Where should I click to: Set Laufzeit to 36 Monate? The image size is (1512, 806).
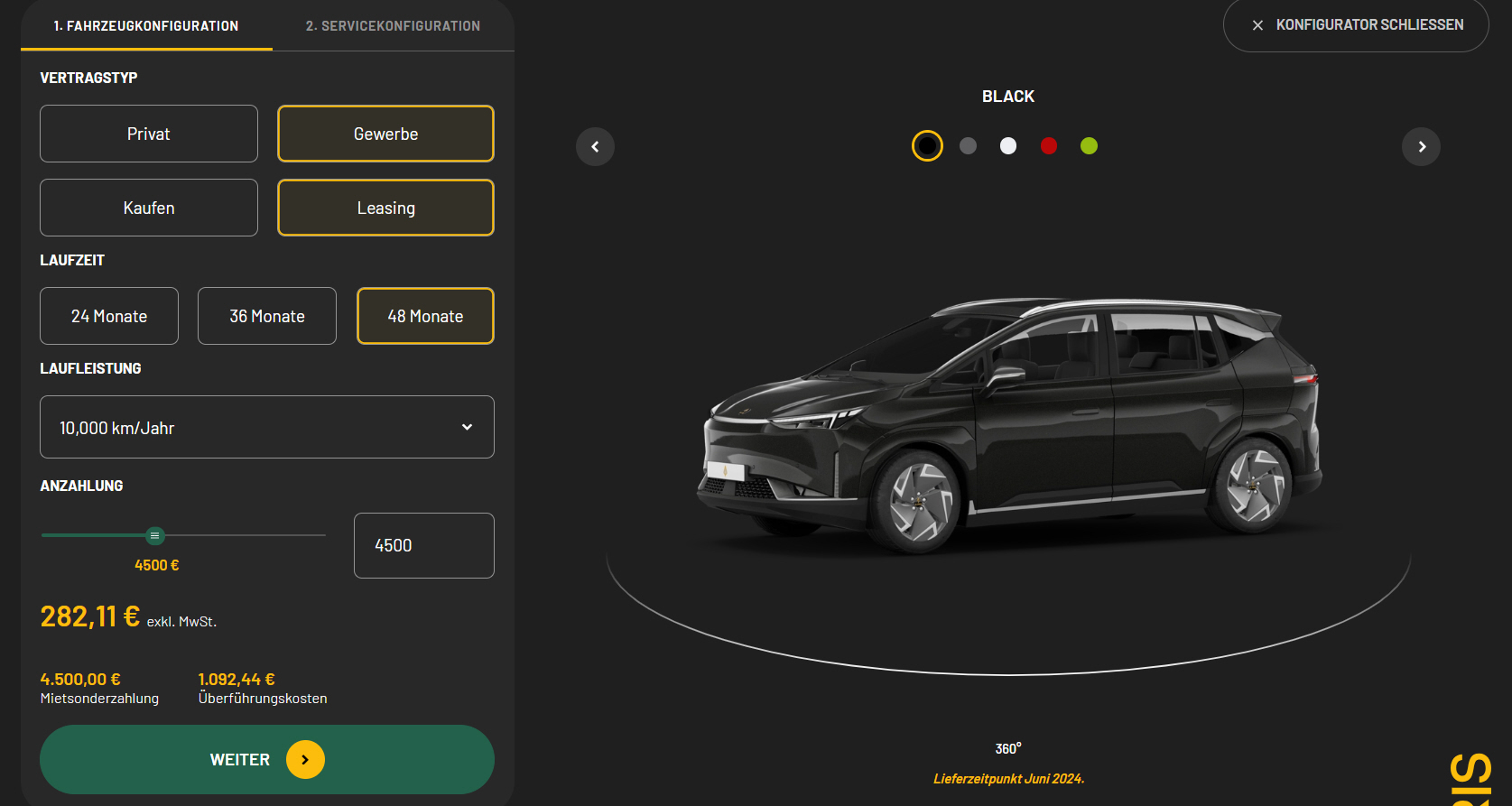click(267, 316)
